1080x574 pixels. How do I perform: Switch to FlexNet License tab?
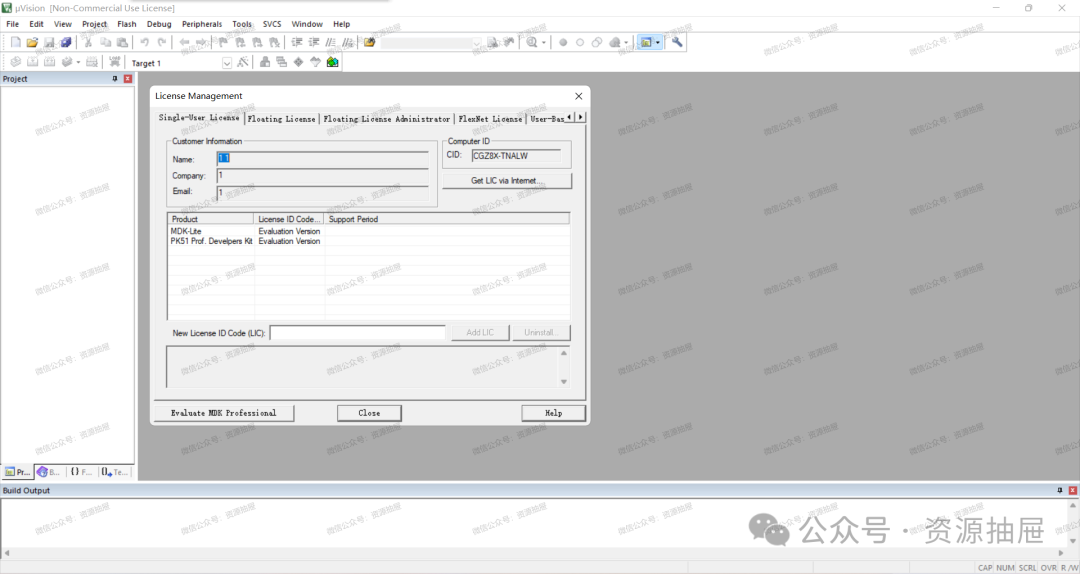coord(490,119)
